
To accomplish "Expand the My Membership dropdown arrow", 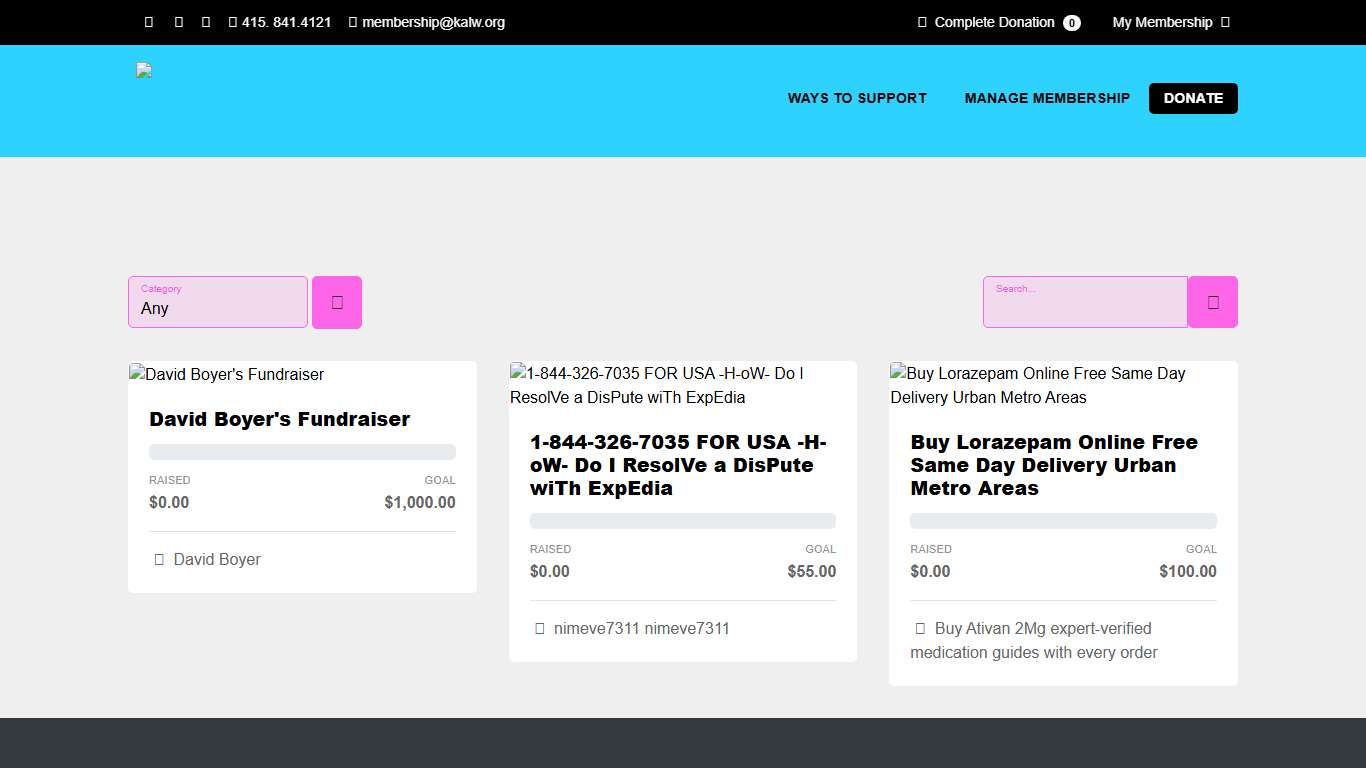I will click(x=1225, y=22).
